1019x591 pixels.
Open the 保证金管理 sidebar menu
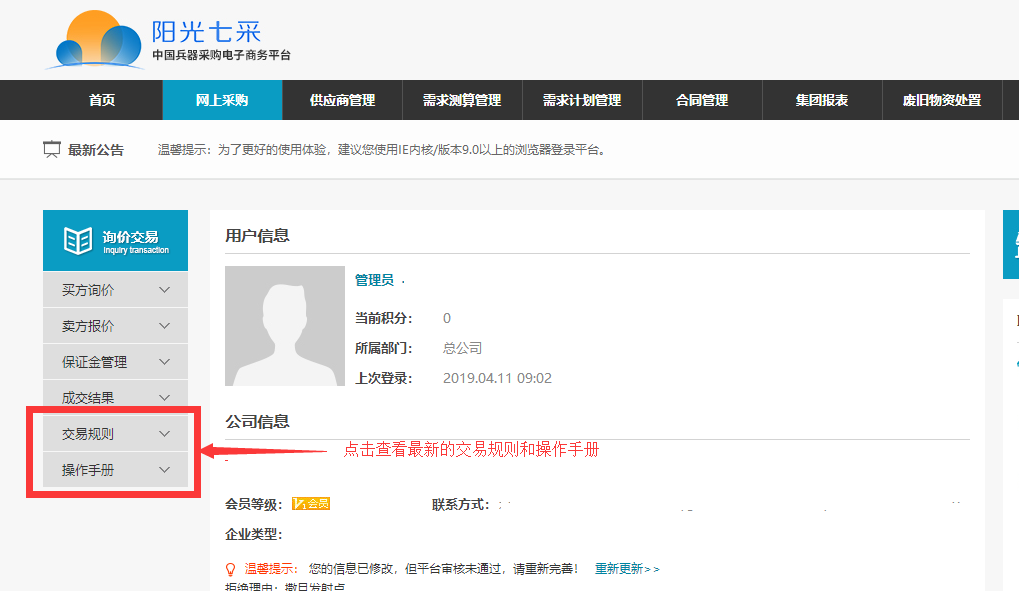tap(116, 361)
